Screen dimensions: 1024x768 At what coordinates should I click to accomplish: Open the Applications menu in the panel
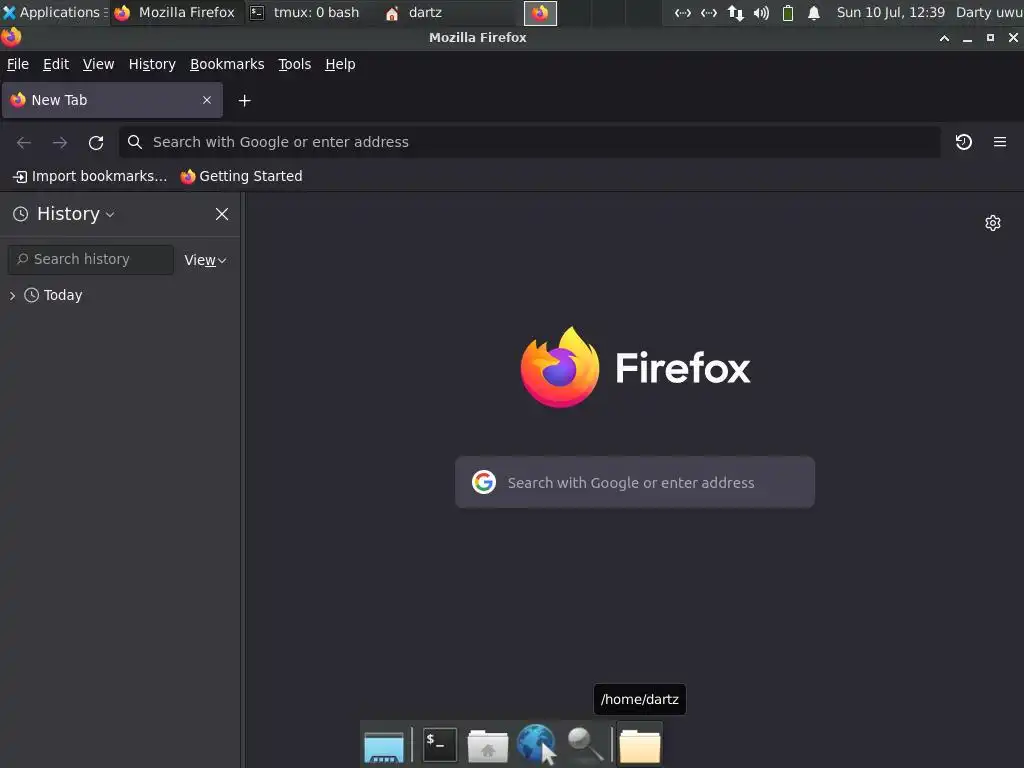[55, 12]
